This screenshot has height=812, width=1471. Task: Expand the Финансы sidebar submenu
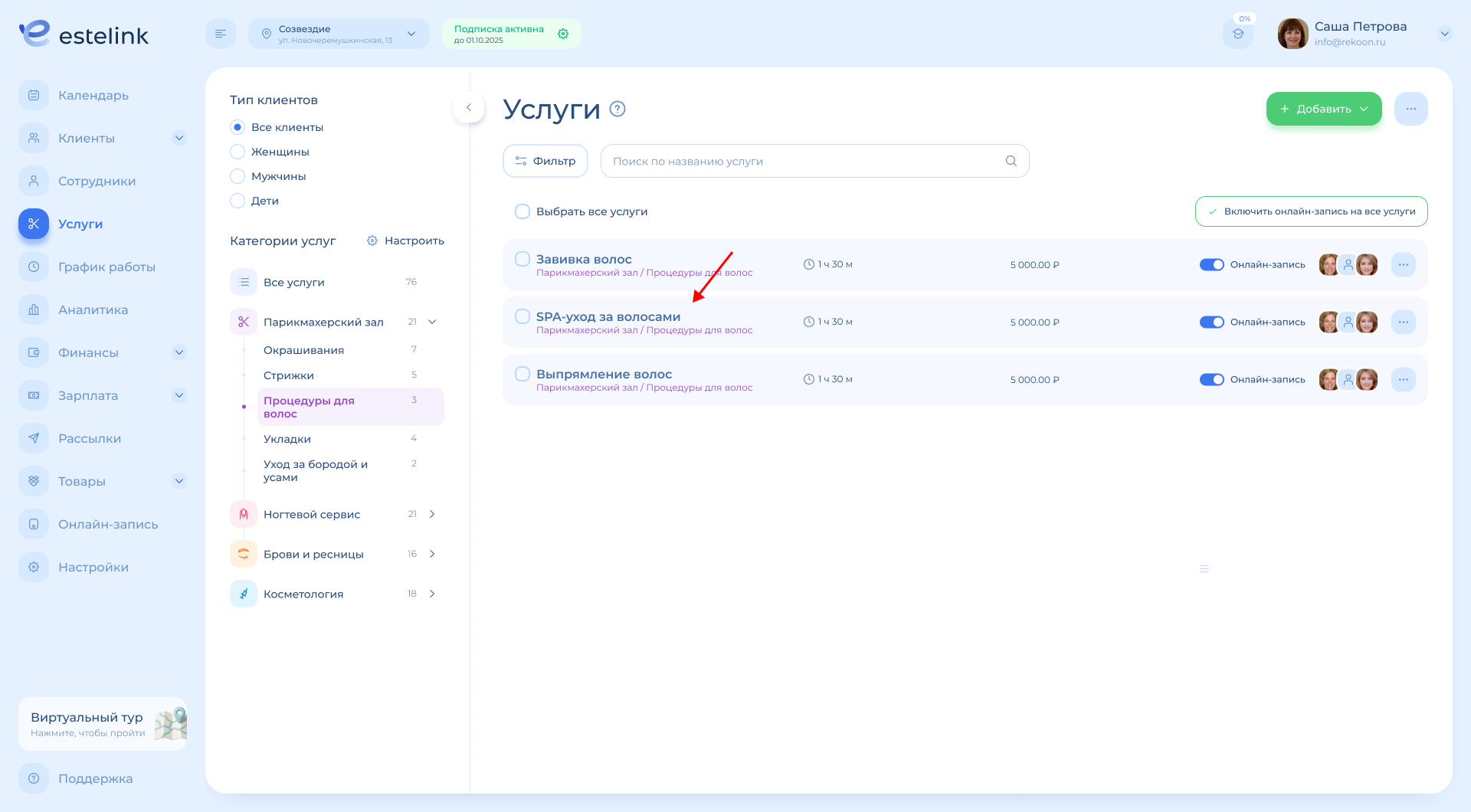pyautogui.click(x=179, y=352)
